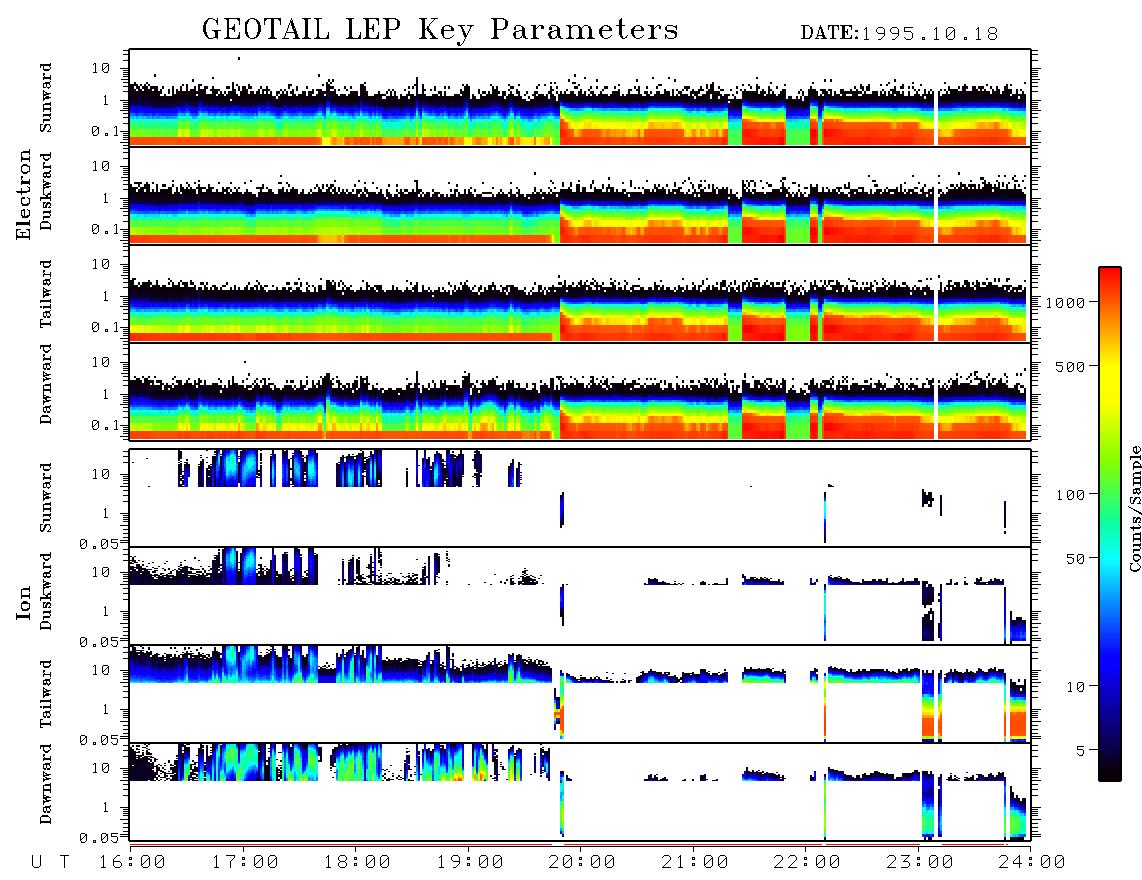This screenshot has height=880, width=1142.
Task: Click the Electron 'Dawnward' panel label
Action: [x=46, y=384]
